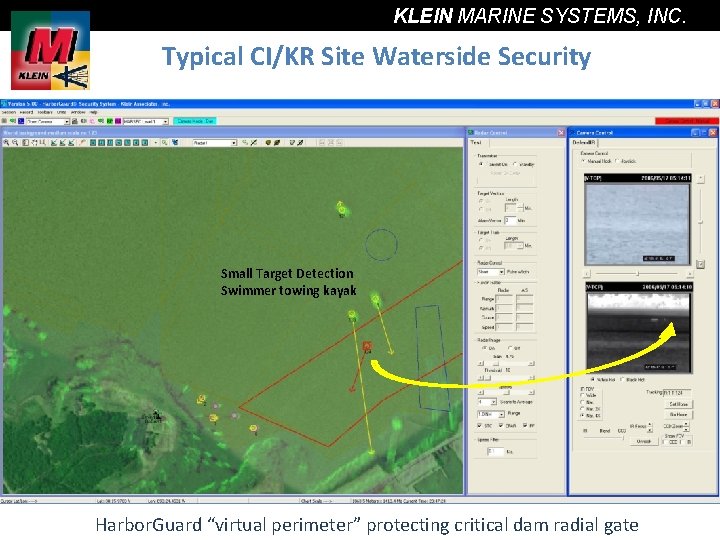720x540 pixels.
Task: Adjust the Threshold slider in Radar Control
Action: pos(505,377)
